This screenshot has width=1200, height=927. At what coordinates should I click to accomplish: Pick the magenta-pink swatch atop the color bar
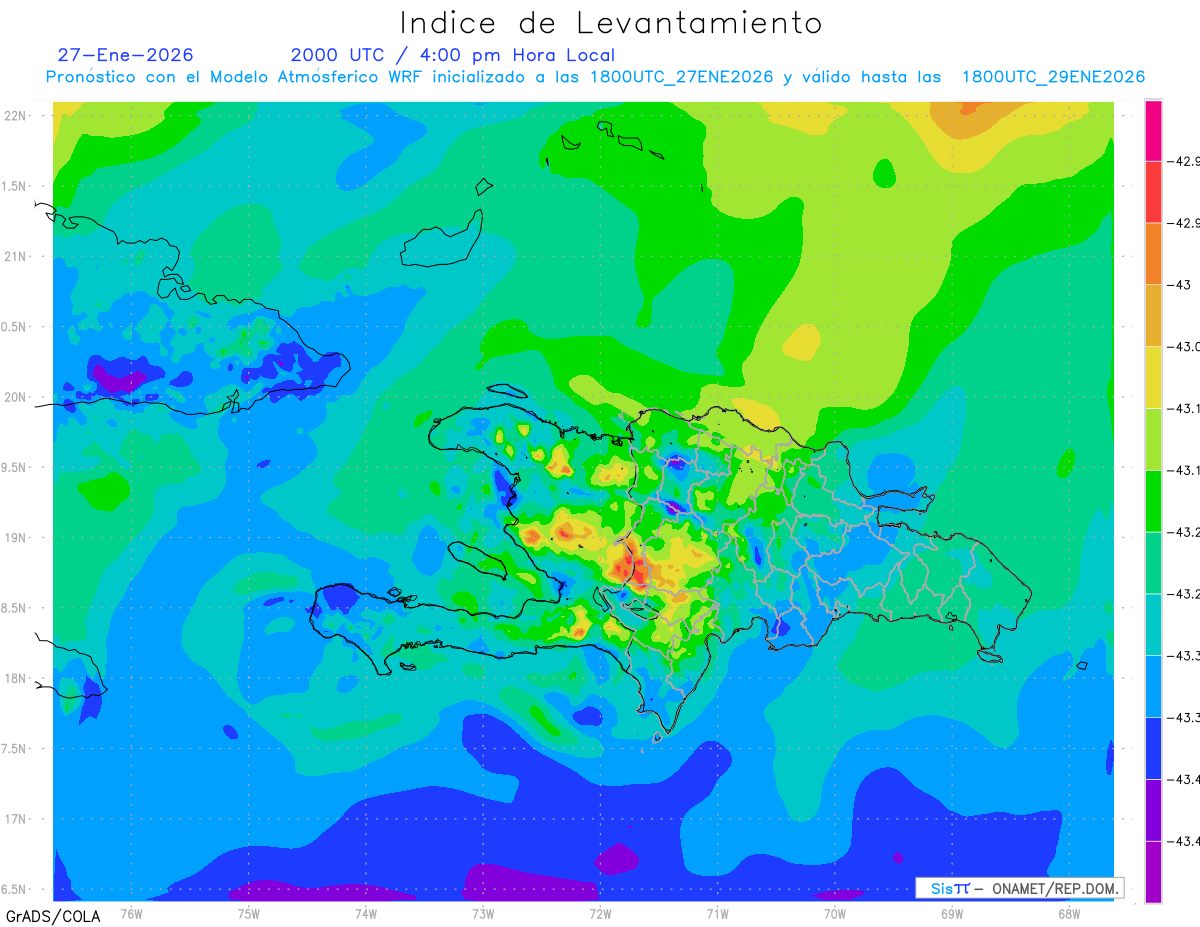point(1153,130)
